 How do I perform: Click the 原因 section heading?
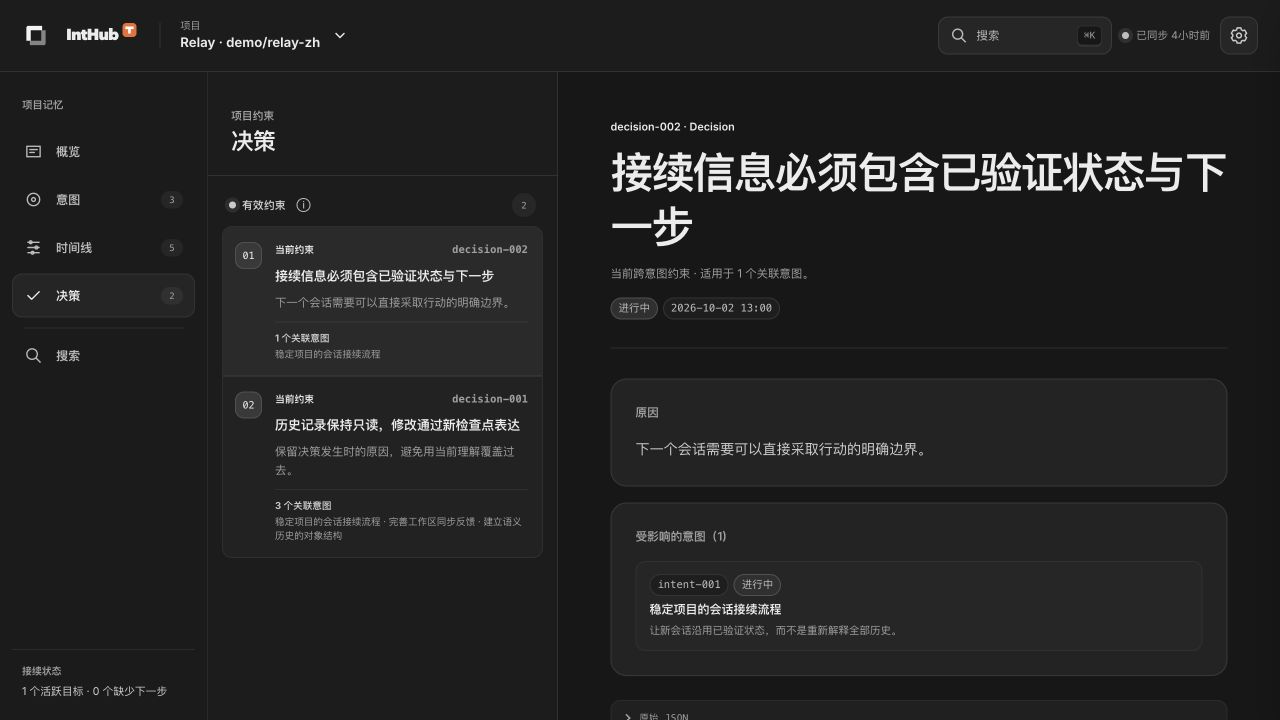coord(647,412)
